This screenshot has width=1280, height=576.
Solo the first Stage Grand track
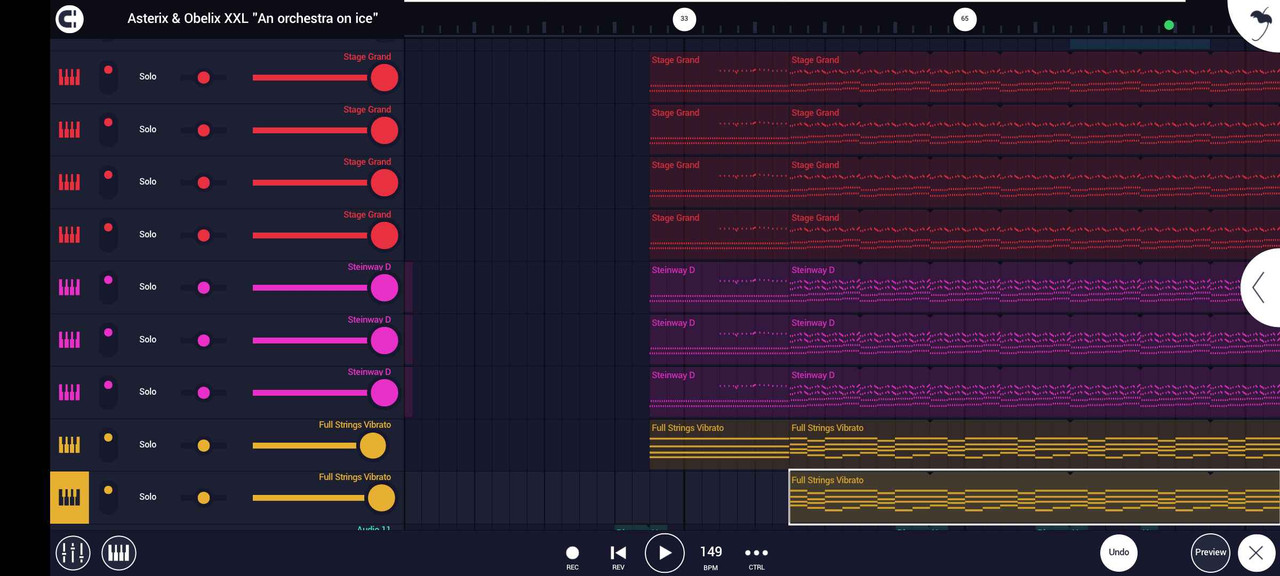[148, 77]
